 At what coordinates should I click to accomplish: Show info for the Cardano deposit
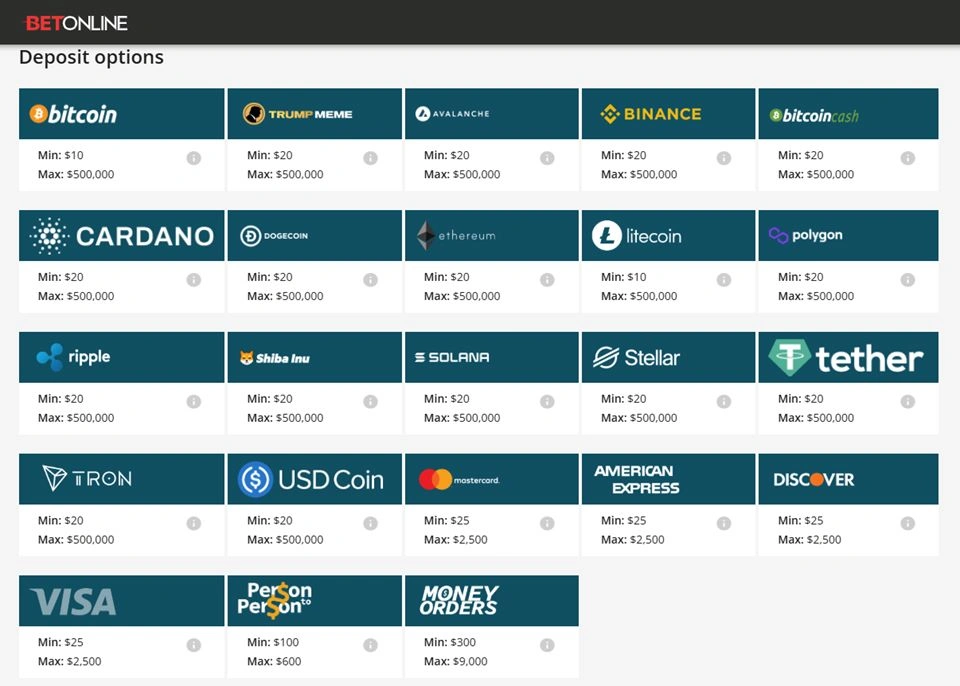193,280
